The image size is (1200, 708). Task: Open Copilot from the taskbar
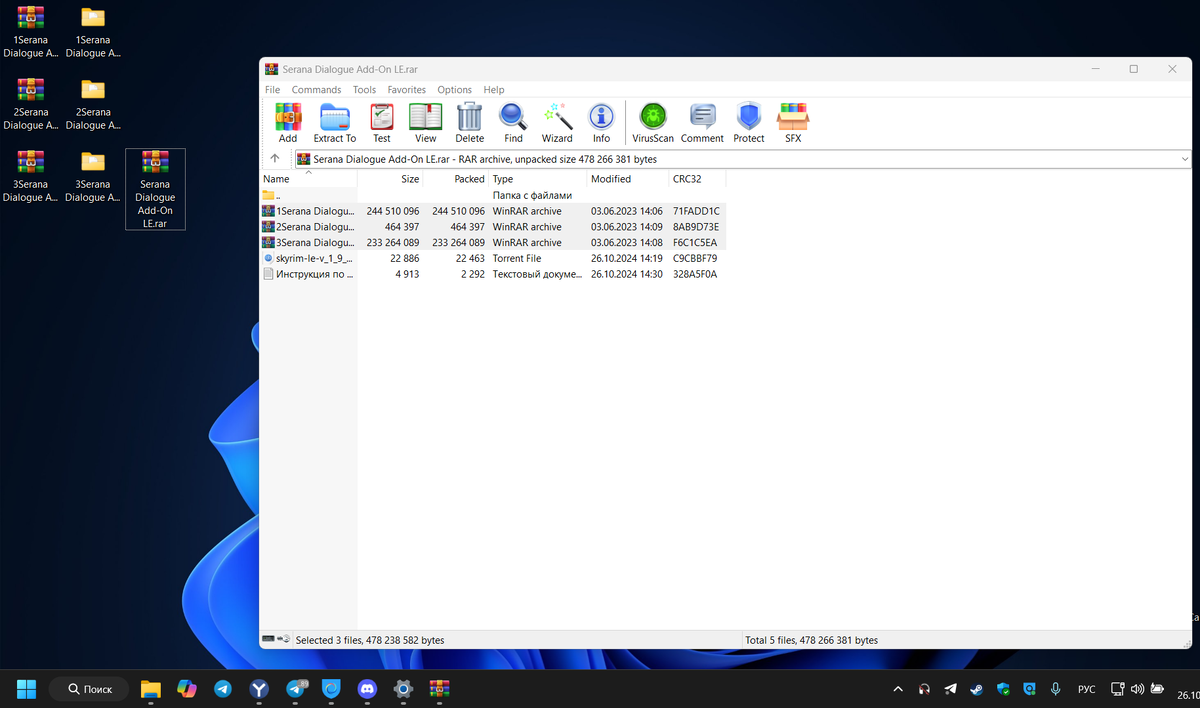pos(187,689)
